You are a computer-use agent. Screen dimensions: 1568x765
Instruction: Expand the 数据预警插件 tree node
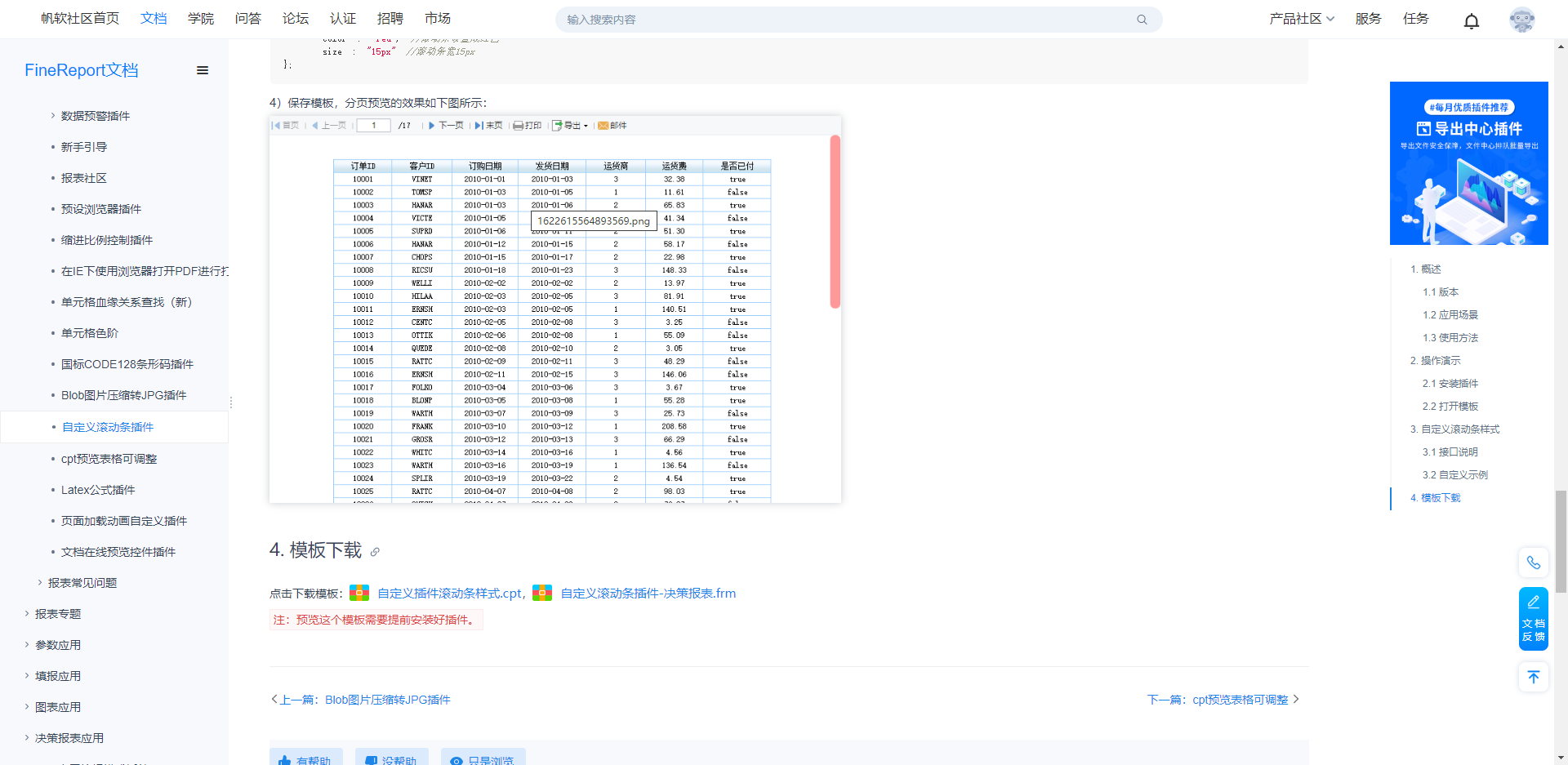click(53, 116)
